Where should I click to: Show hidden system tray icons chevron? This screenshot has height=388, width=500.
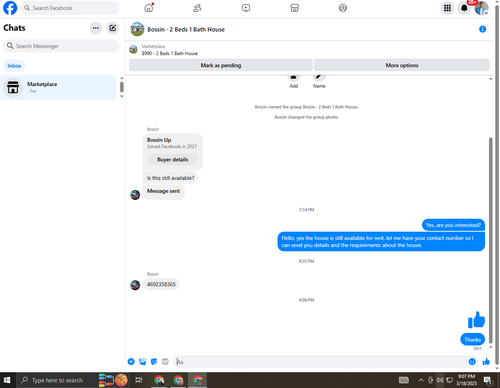point(421,380)
